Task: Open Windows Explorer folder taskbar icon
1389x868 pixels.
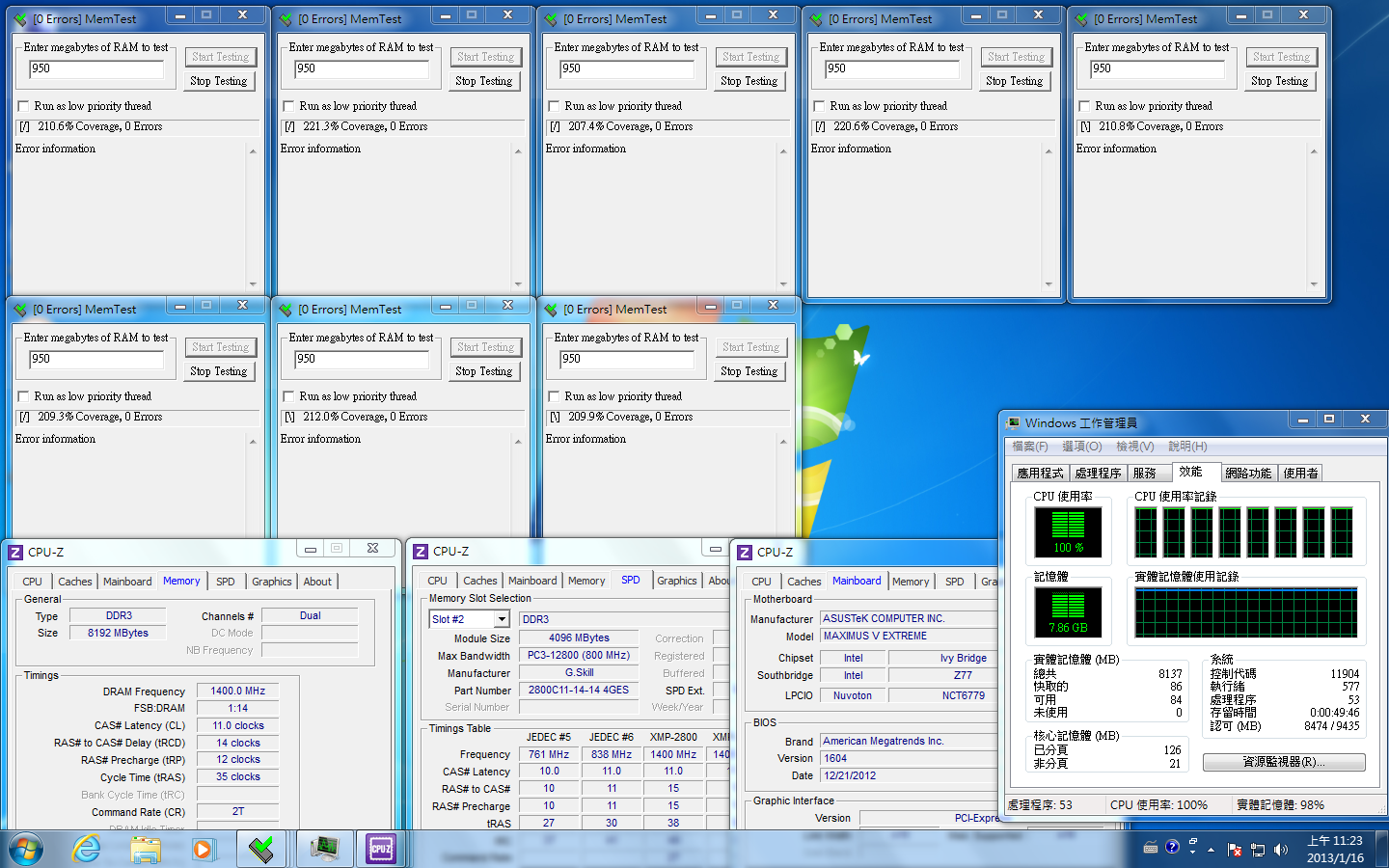Action: (146, 849)
